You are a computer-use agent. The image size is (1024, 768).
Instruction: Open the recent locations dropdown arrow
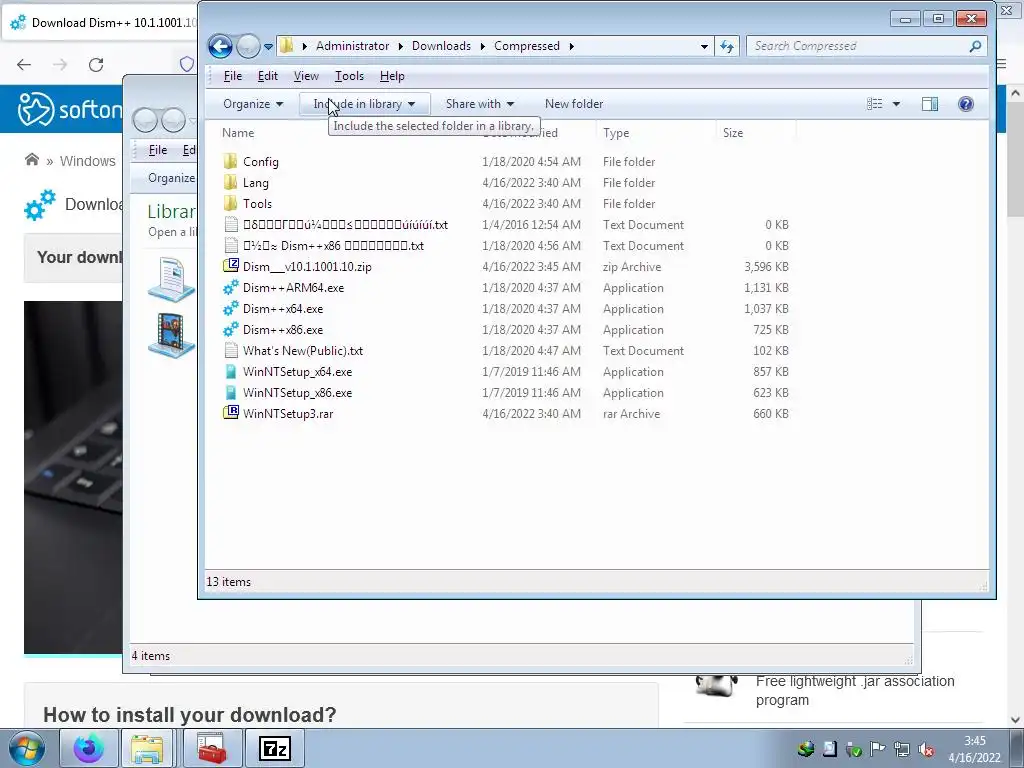[x=268, y=47]
